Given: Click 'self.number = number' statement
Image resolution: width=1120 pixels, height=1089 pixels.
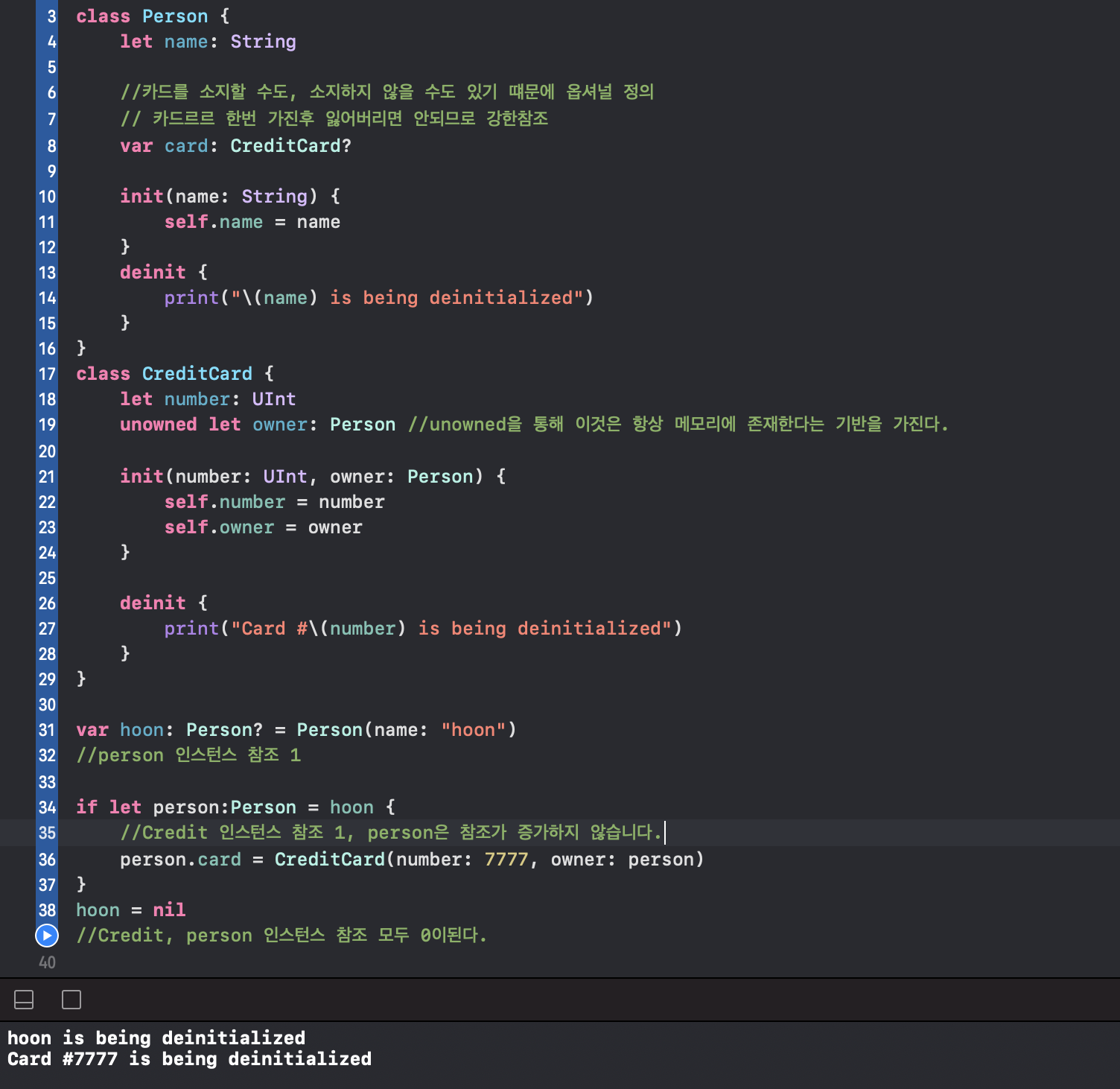Looking at the screenshot, I should click(275, 502).
